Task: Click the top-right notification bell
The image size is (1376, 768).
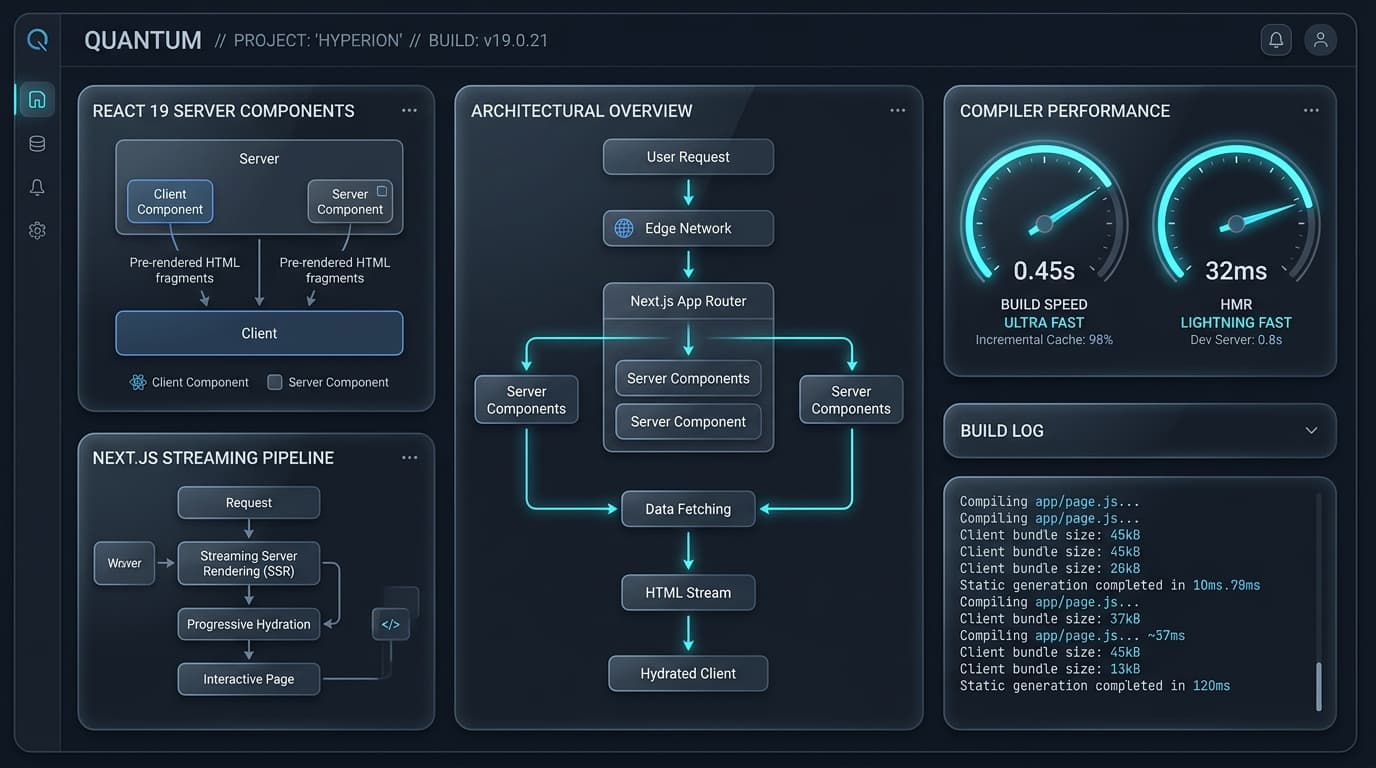Action: (1276, 40)
